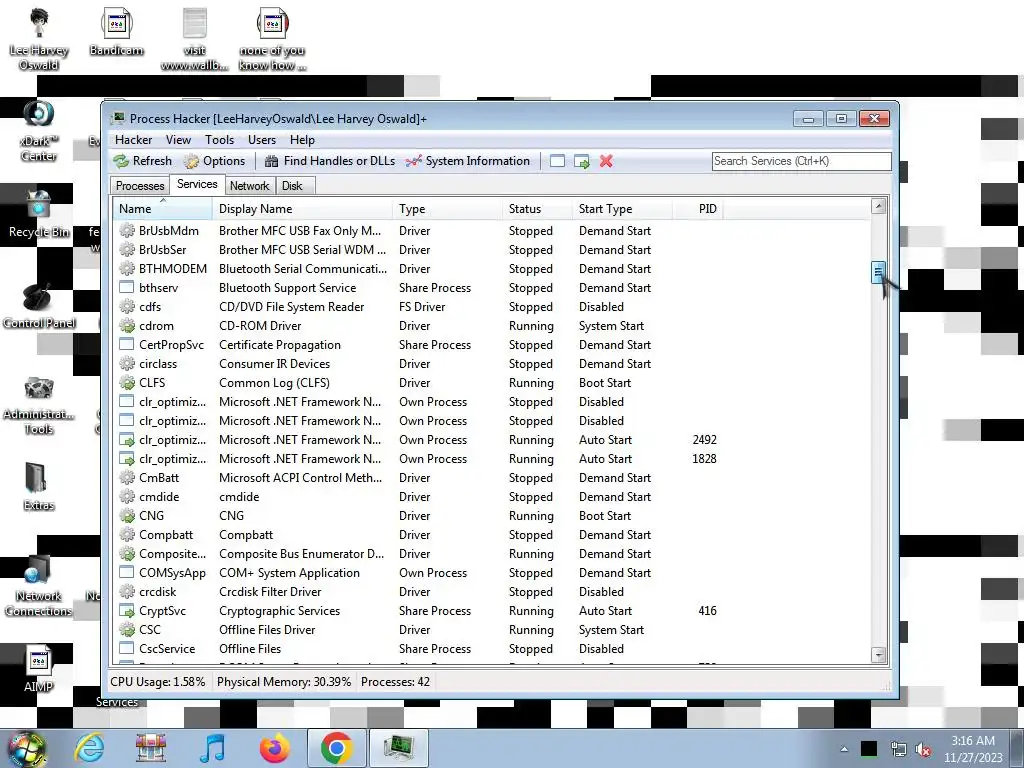
Task: Select the CSC driver gear icon
Action: pyautogui.click(x=127, y=630)
